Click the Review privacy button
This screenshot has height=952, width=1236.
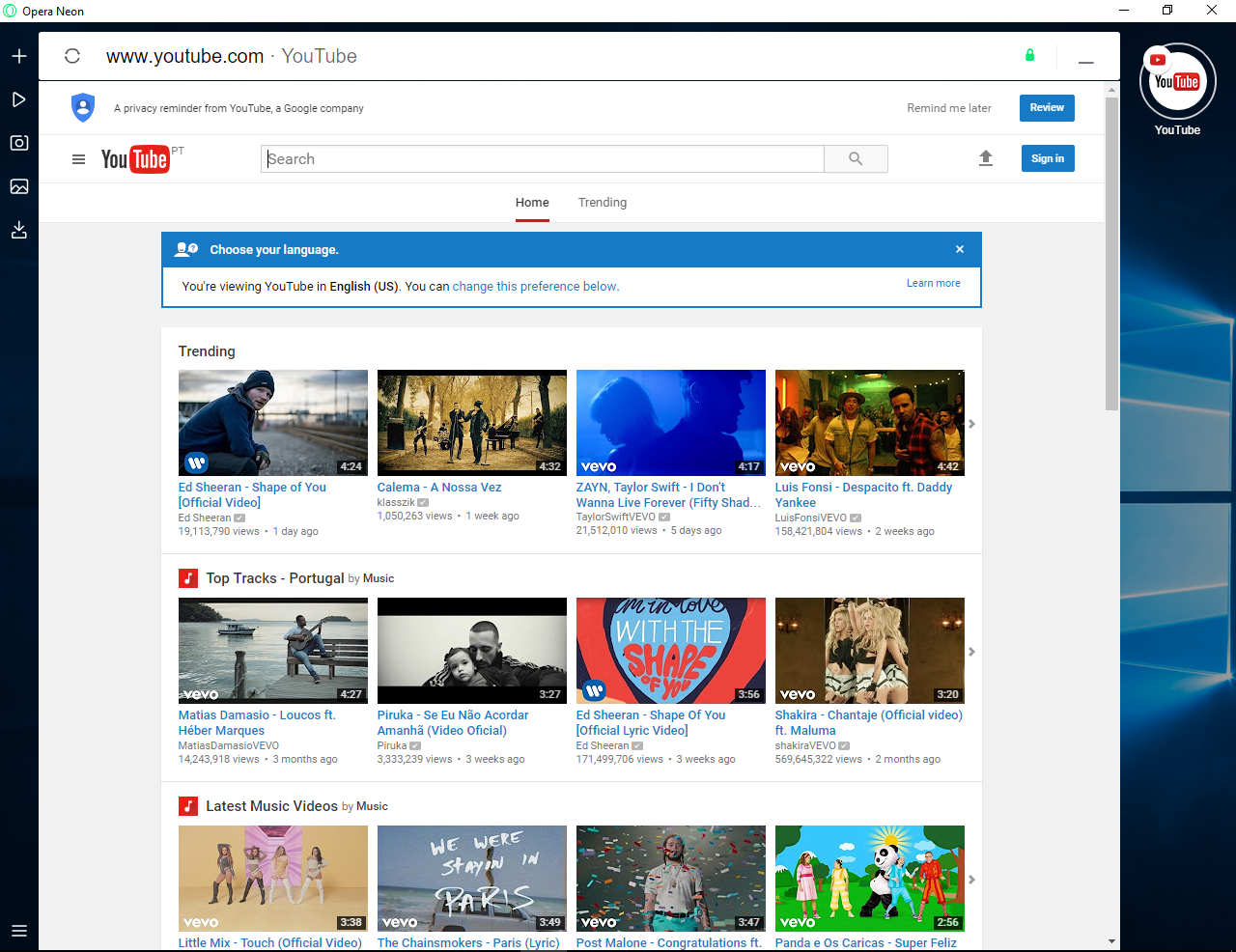click(1047, 108)
